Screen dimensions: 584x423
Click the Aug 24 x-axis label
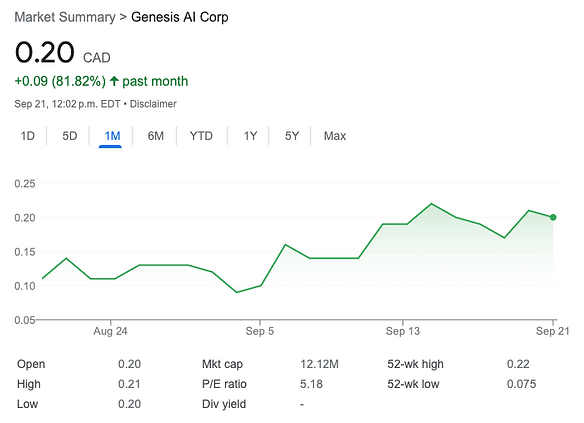(110, 331)
